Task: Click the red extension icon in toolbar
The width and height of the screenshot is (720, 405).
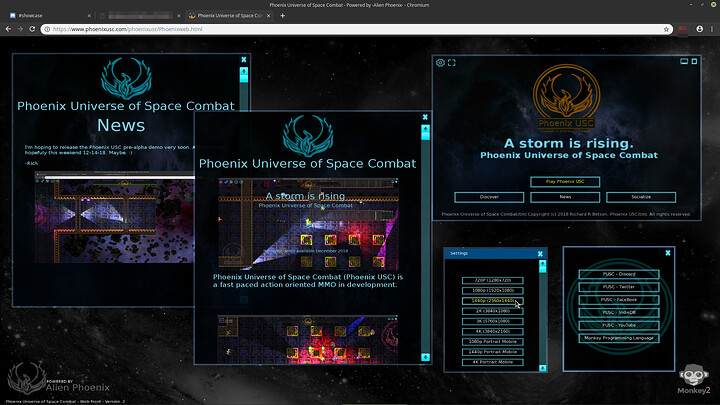Action: pos(682,29)
